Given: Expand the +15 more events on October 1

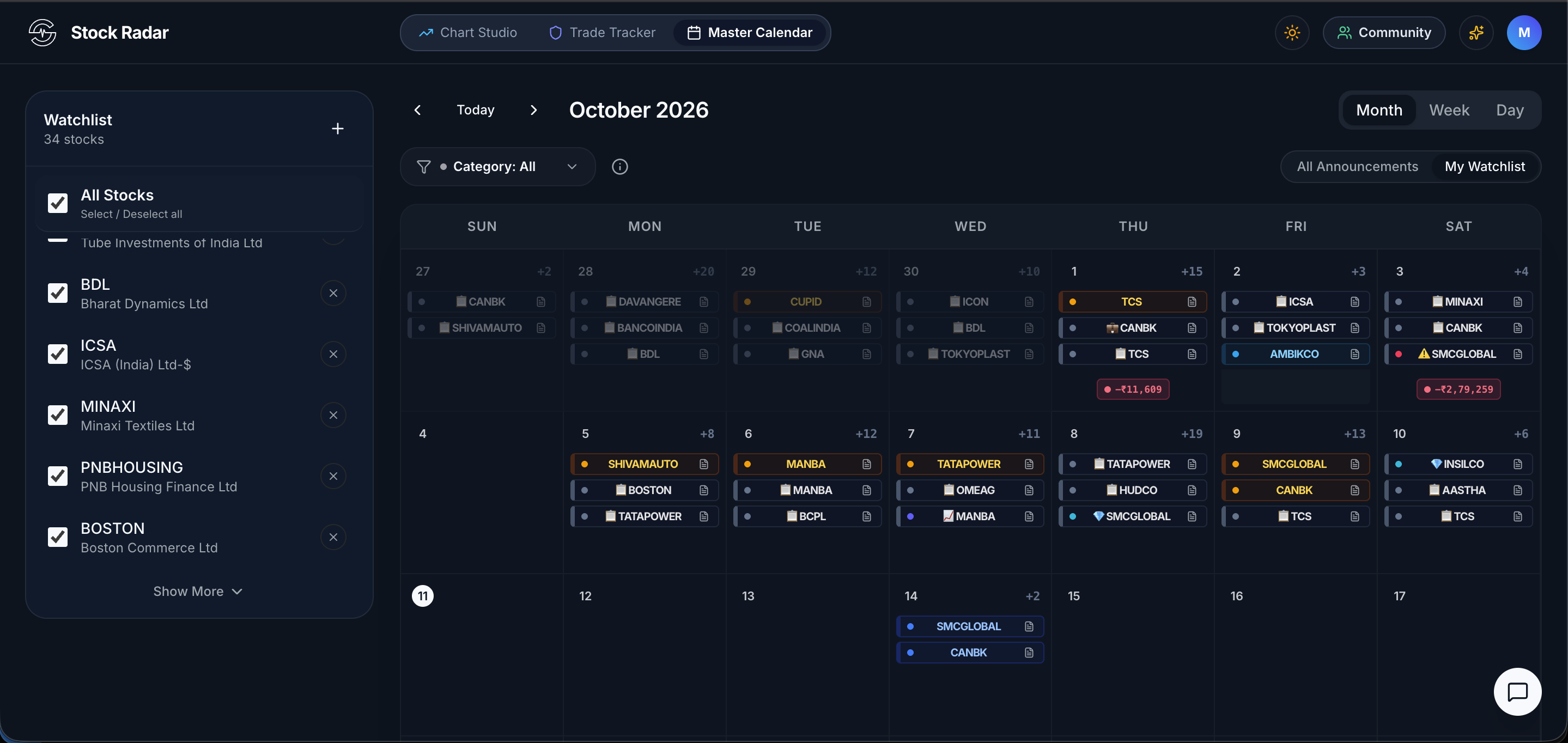Looking at the screenshot, I should coord(1191,271).
